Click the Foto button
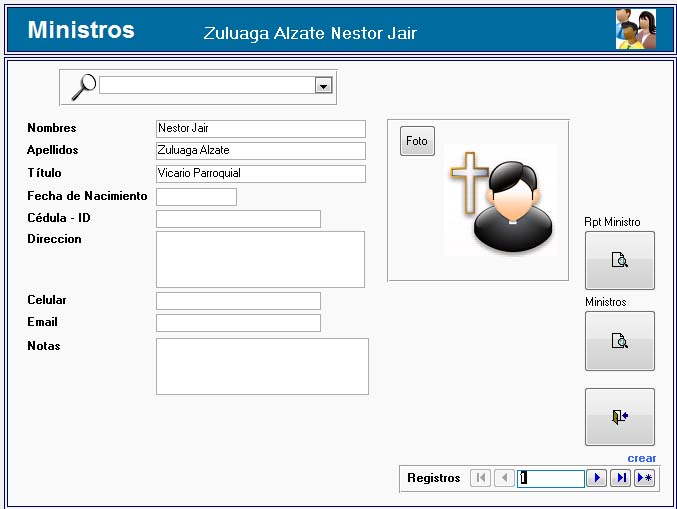This screenshot has height=509, width=677. (x=417, y=141)
